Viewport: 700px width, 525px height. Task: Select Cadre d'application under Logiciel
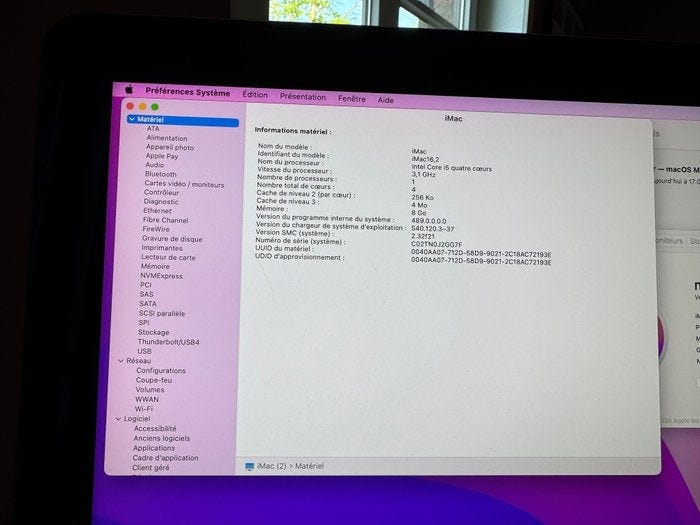pos(165,458)
